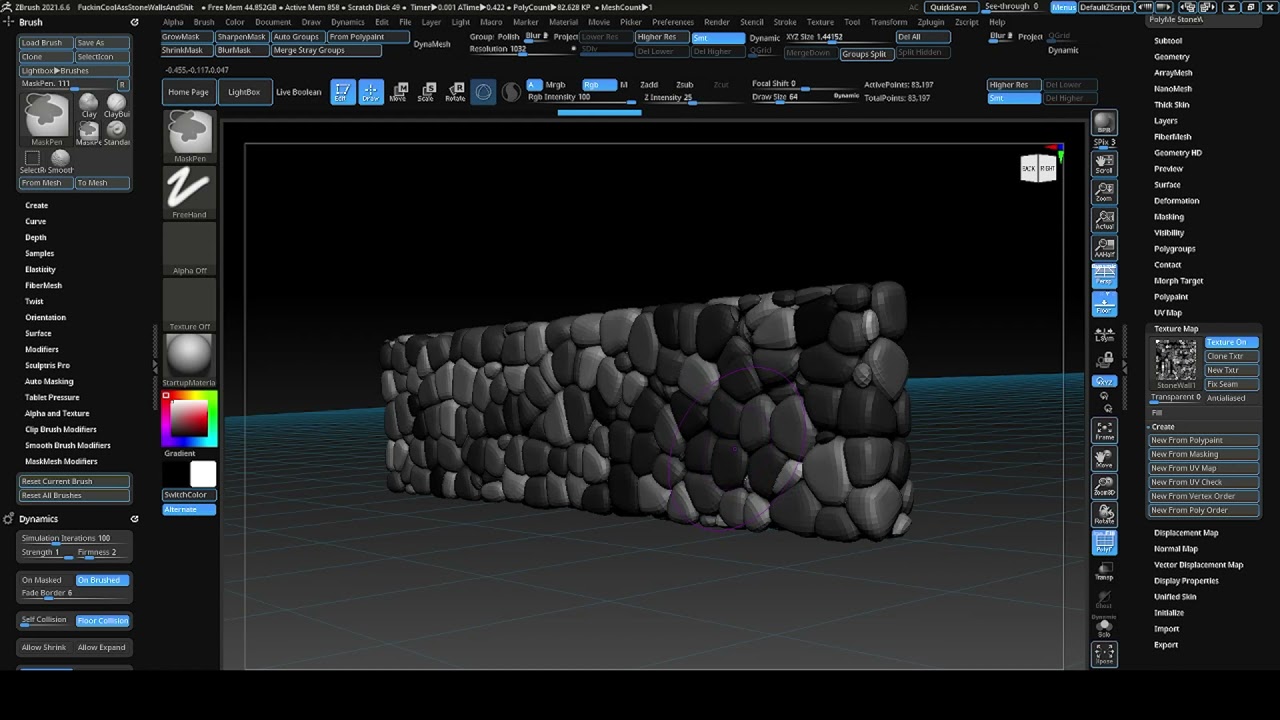Click the Rotate view icon in right shelf
1280x720 pixels.
pyautogui.click(x=1104, y=514)
